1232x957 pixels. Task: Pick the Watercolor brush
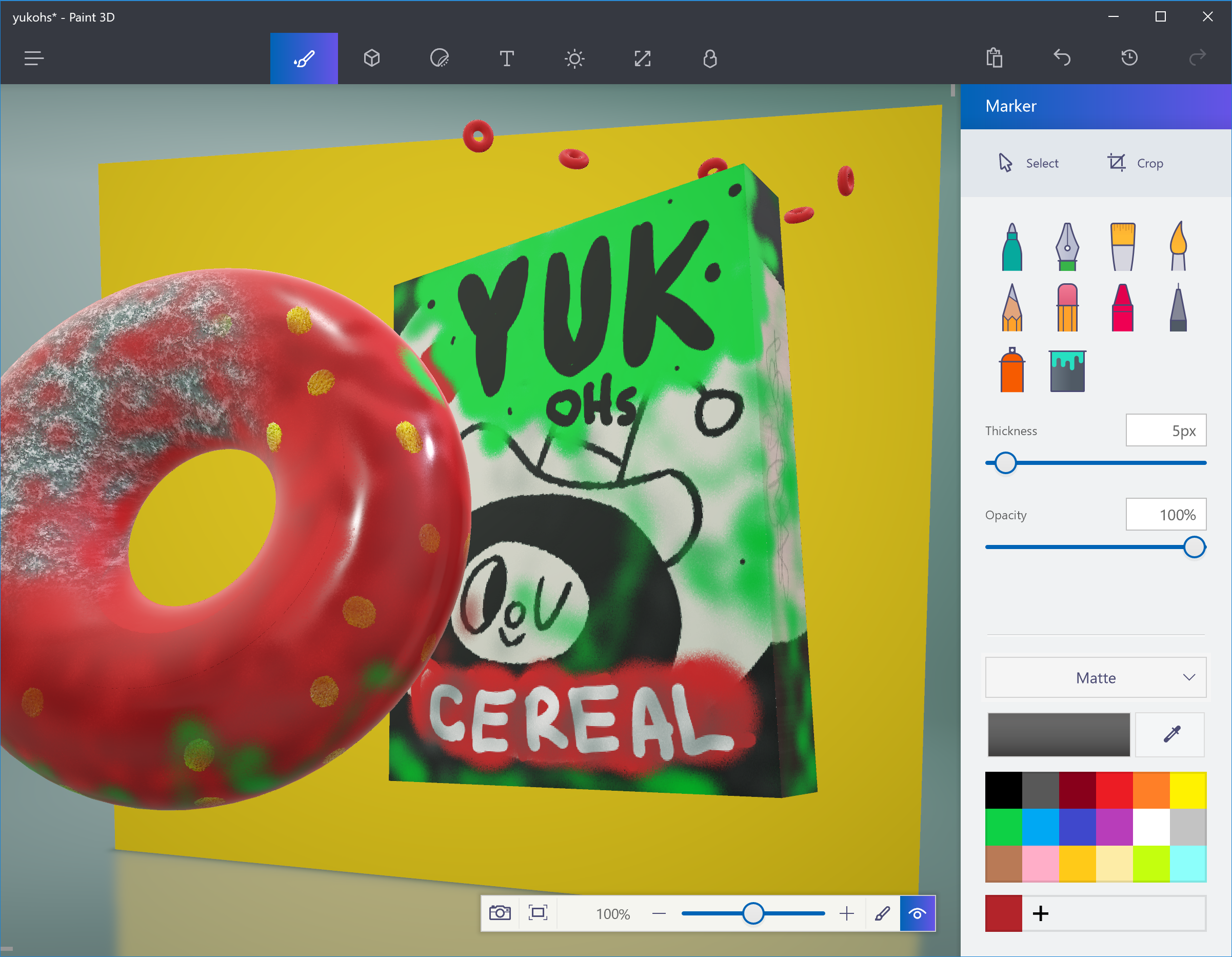click(x=1178, y=247)
